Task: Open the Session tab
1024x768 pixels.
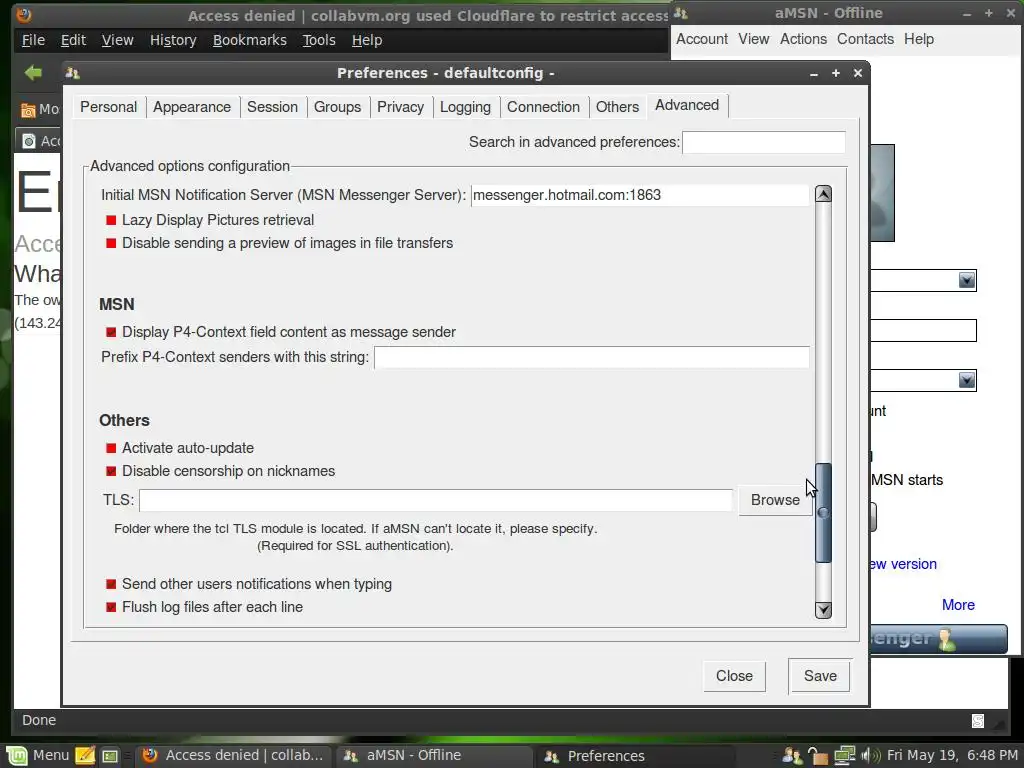Action: coord(272,107)
